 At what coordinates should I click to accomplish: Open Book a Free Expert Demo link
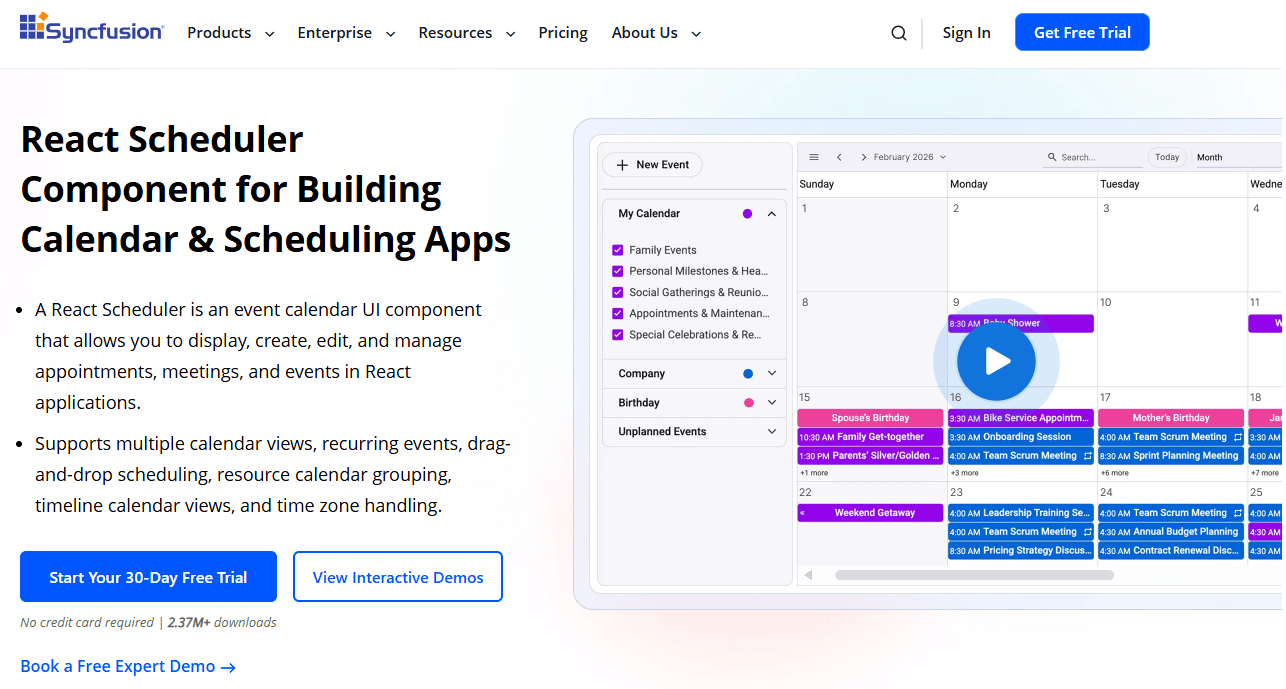pyautogui.click(x=128, y=666)
